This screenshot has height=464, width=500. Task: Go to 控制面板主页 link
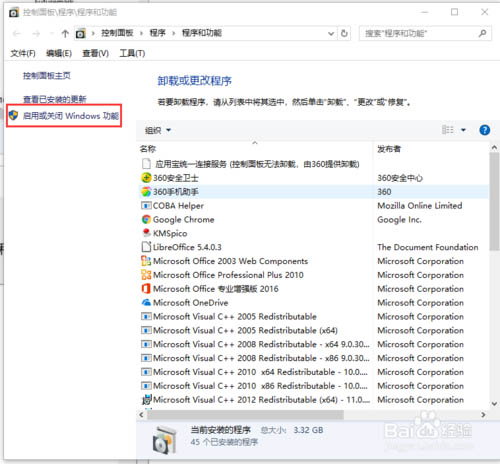(x=47, y=76)
